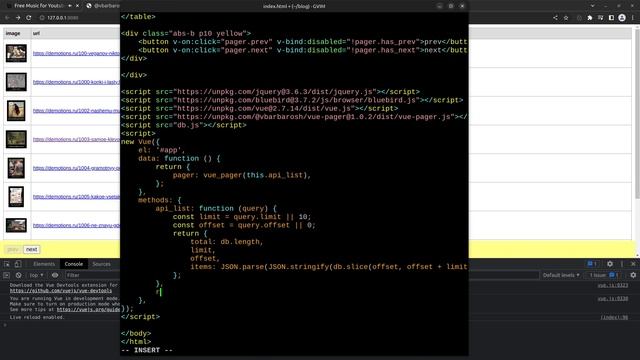Open the browser three-dot menu
Image resolution: width=640 pixels, height=360 pixels.
coord(633,18)
